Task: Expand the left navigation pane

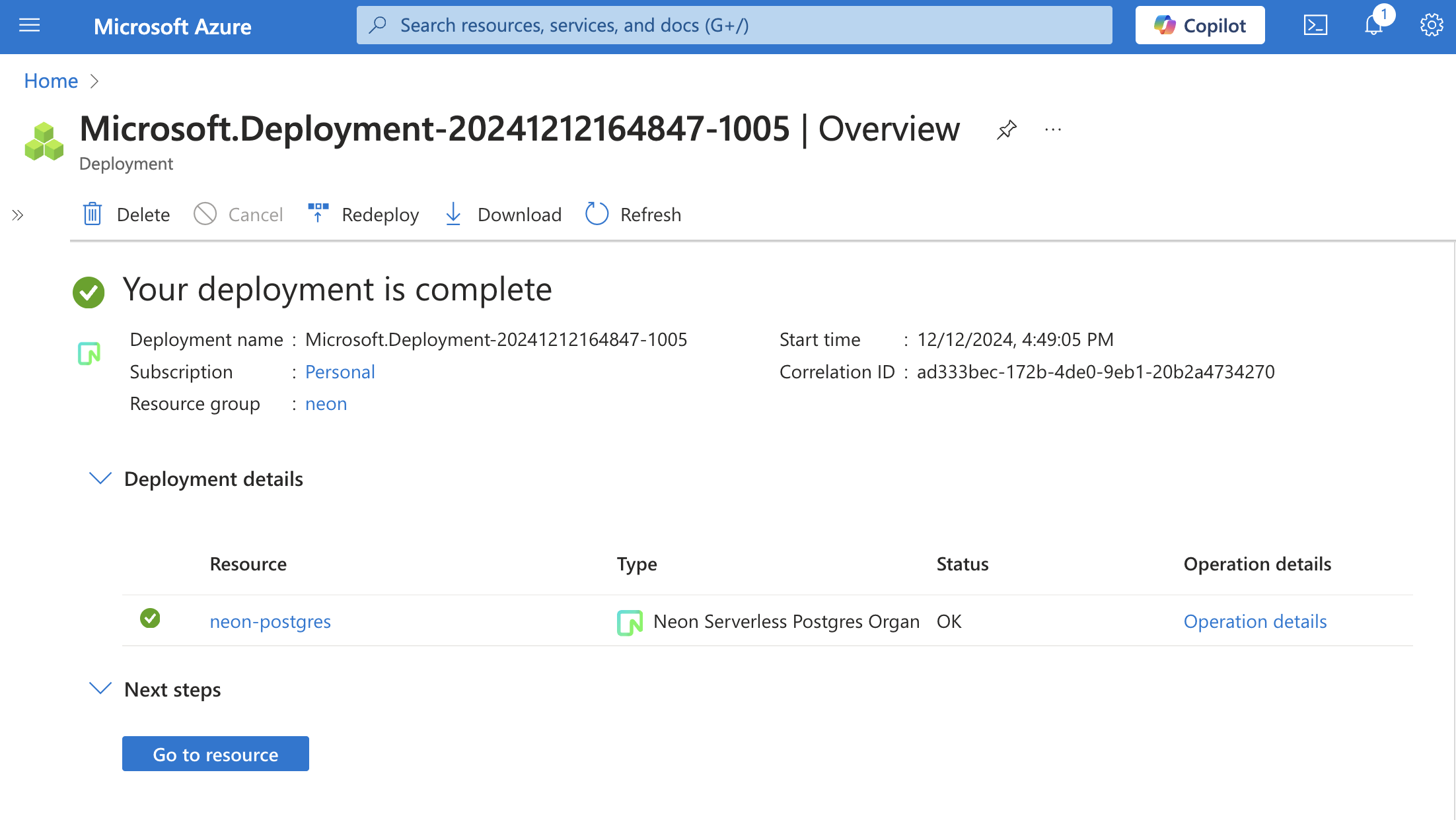Action: click(17, 214)
